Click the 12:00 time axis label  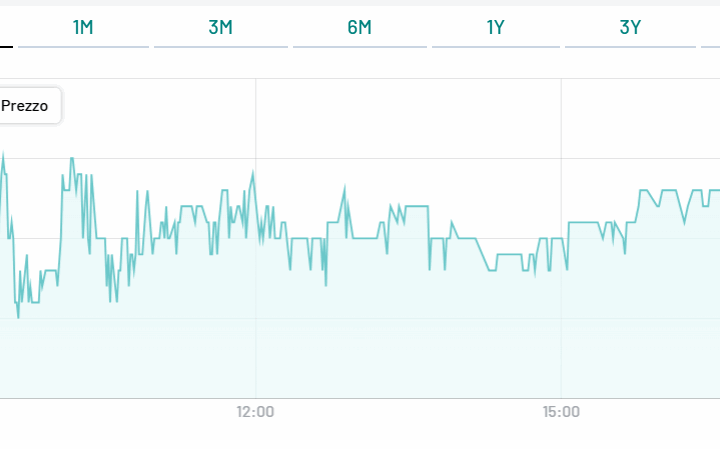[256, 412]
